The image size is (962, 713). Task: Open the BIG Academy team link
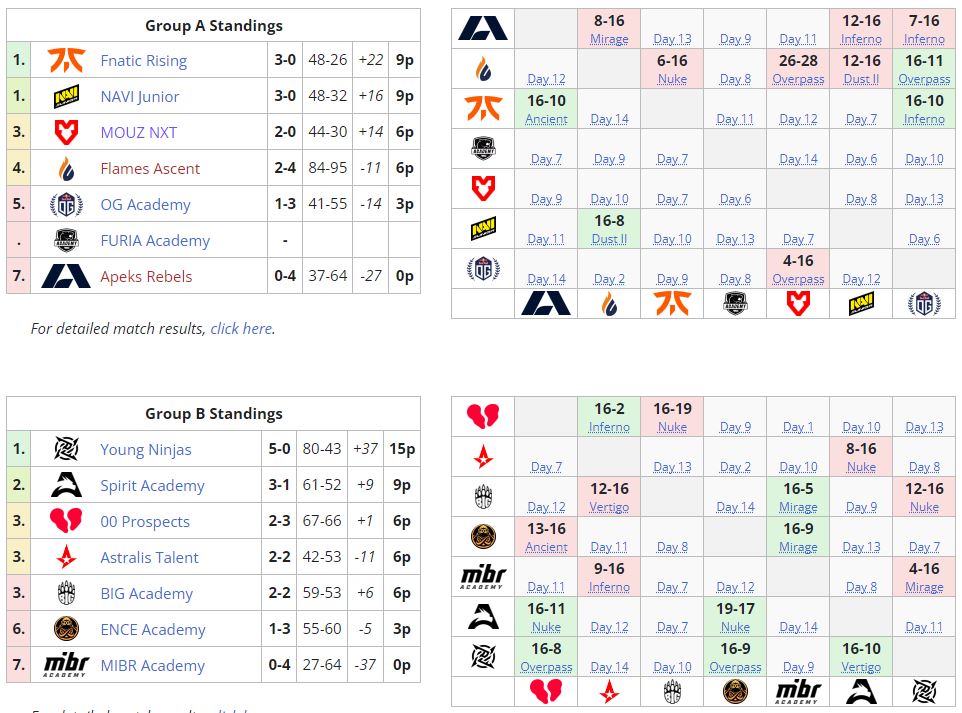pyautogui.click(x=146, y=593)
